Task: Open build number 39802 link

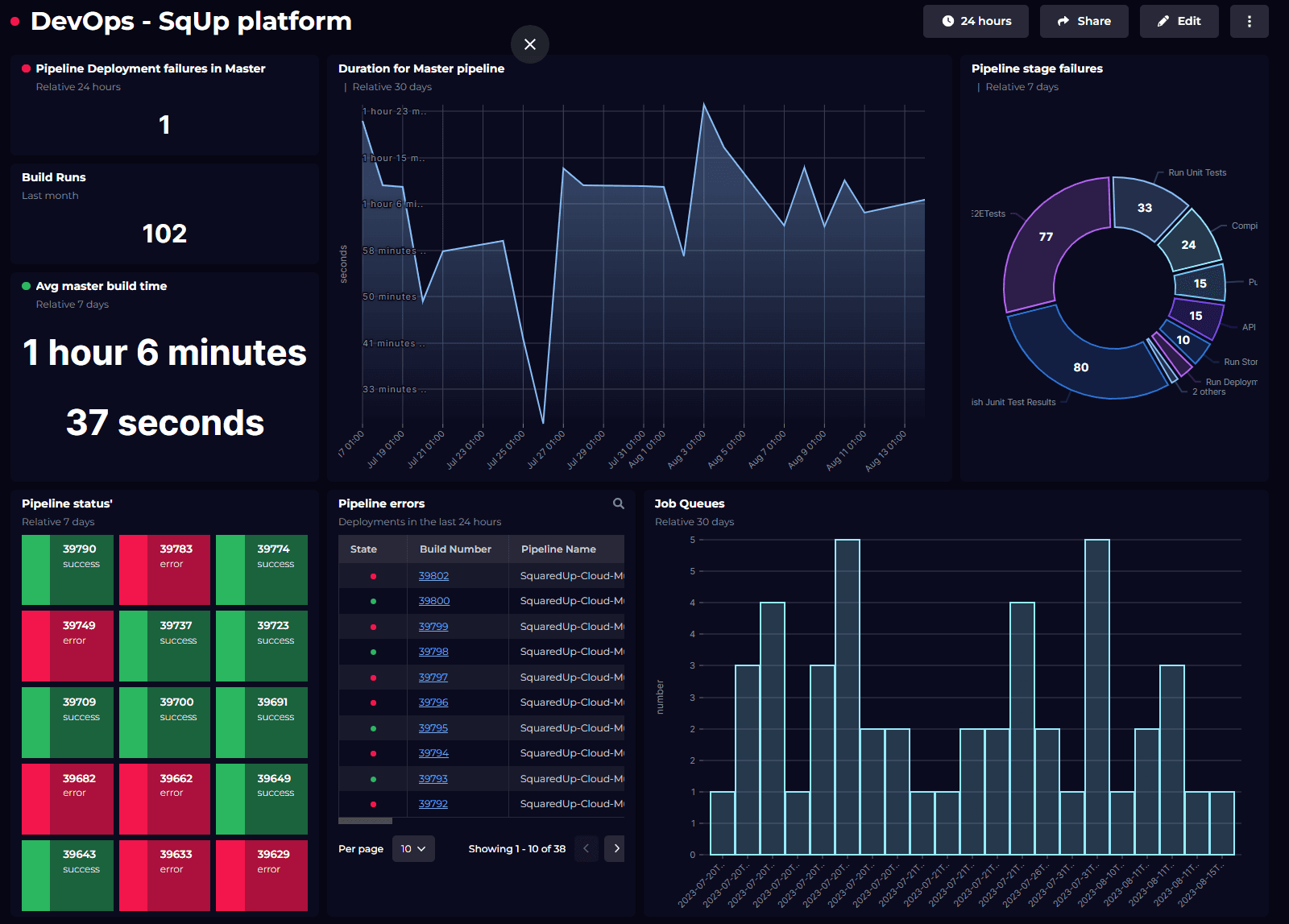Action: (x=433, y=576)
